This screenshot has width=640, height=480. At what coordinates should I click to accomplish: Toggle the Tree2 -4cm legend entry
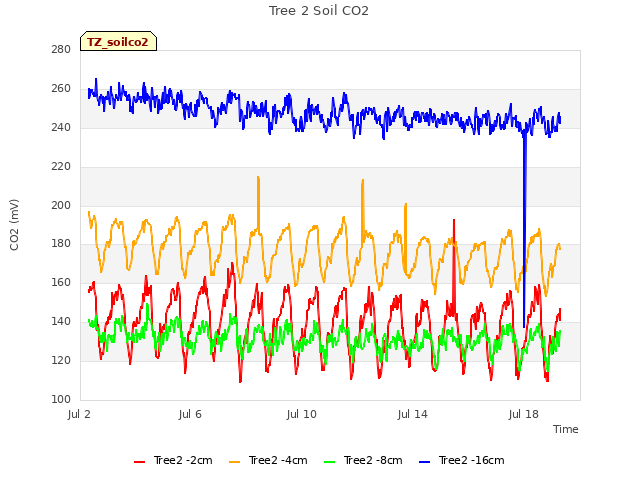pyautogui.click(x=268, y=460)
